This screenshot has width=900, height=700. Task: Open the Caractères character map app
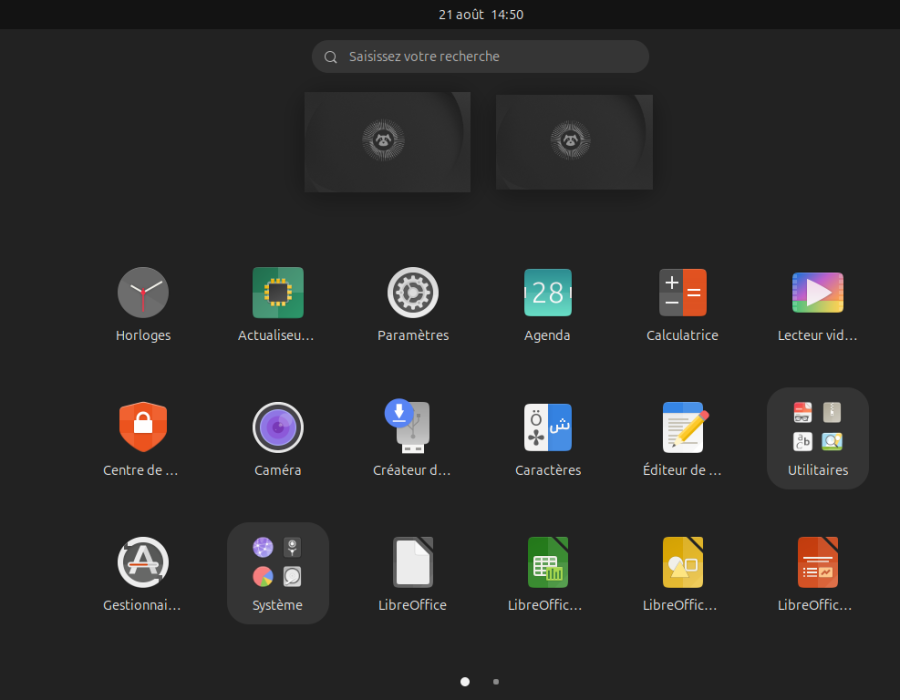click(548, 427)
